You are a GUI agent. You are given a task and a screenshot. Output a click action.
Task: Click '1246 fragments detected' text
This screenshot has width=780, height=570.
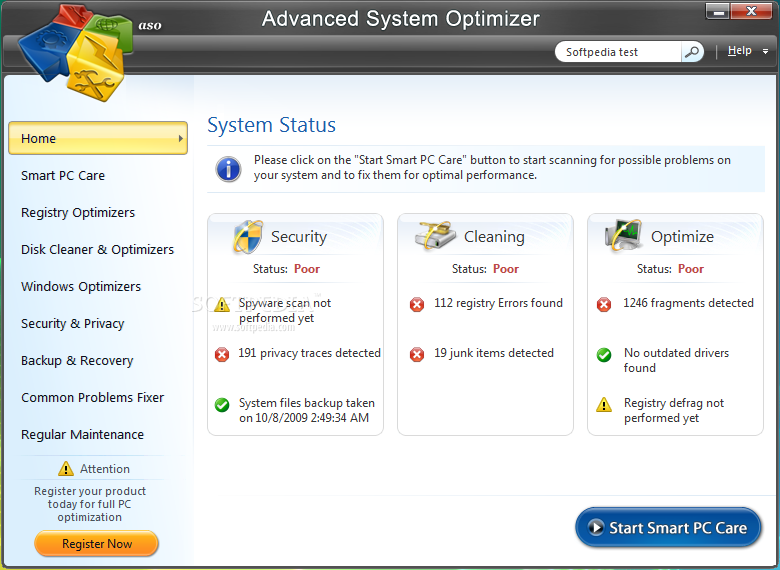point(688,303)
